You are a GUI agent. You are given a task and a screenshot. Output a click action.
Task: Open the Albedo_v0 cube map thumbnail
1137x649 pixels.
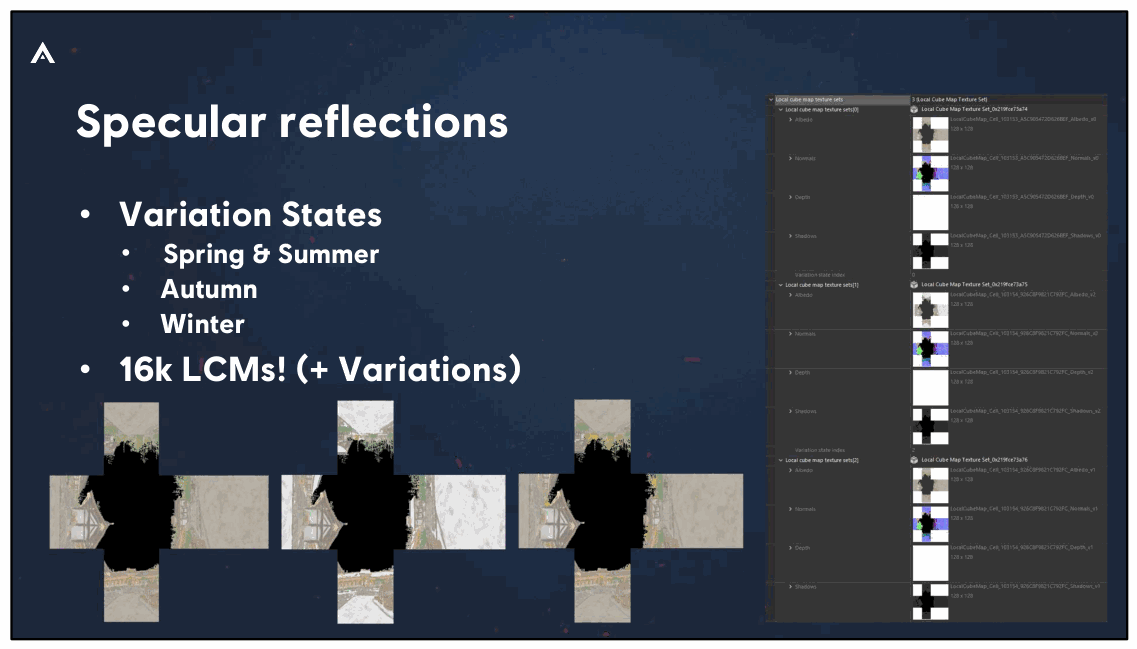(930, 134)
